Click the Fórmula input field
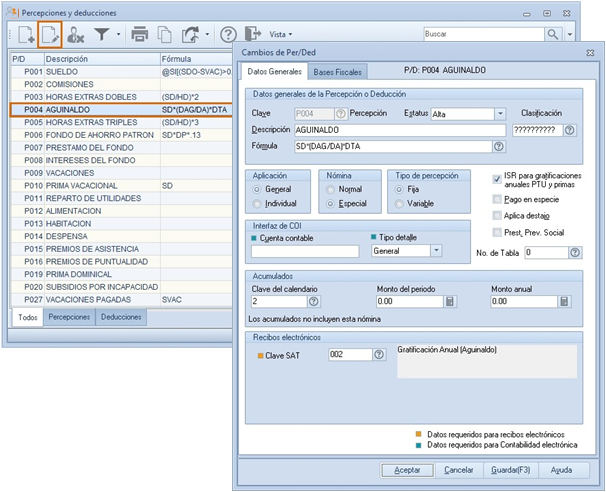The width and height of the screenshot is (606, 492). coord(393,146)
